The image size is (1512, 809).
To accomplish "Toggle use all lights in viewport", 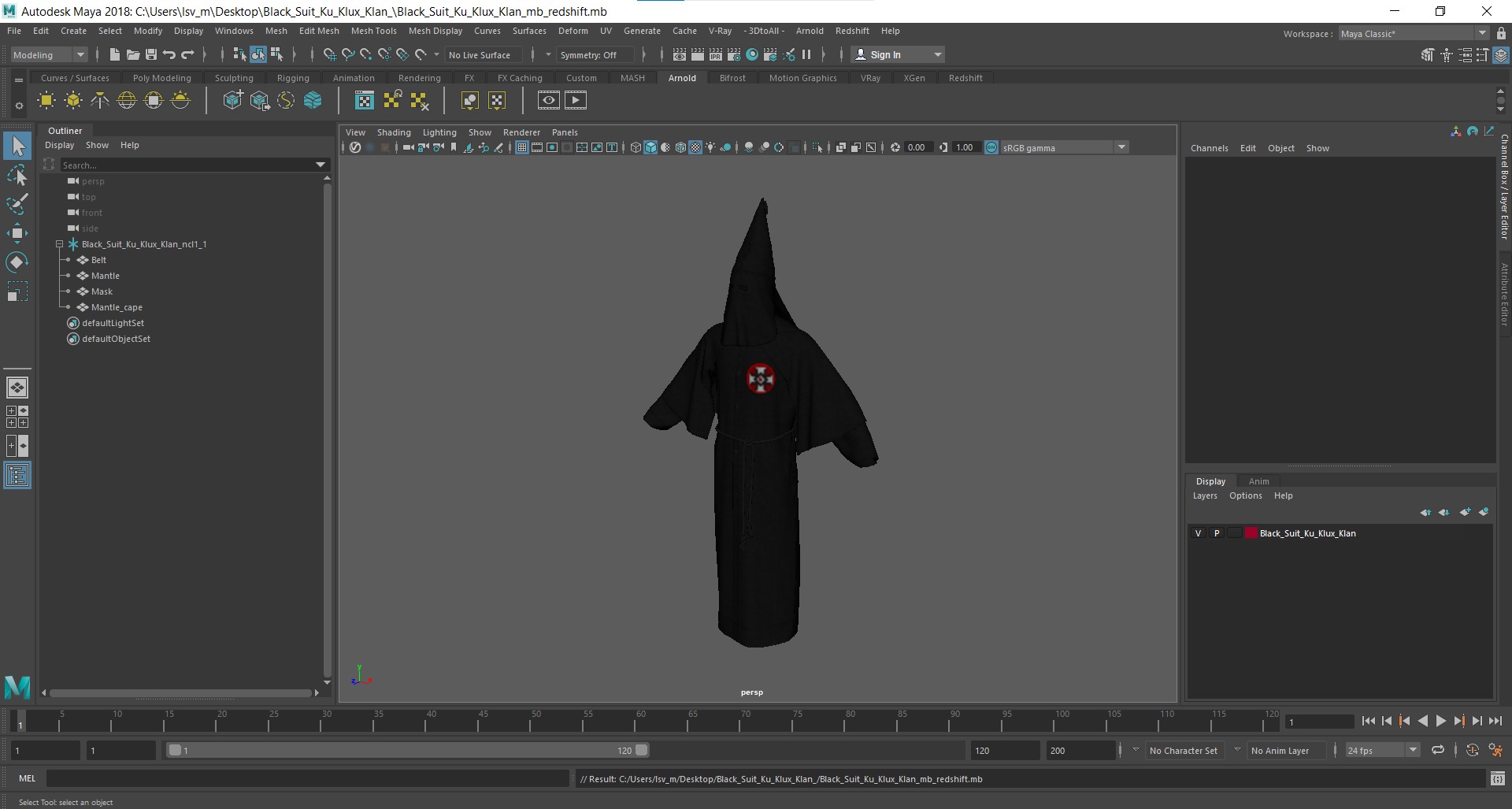I will (x=711, y=147).
